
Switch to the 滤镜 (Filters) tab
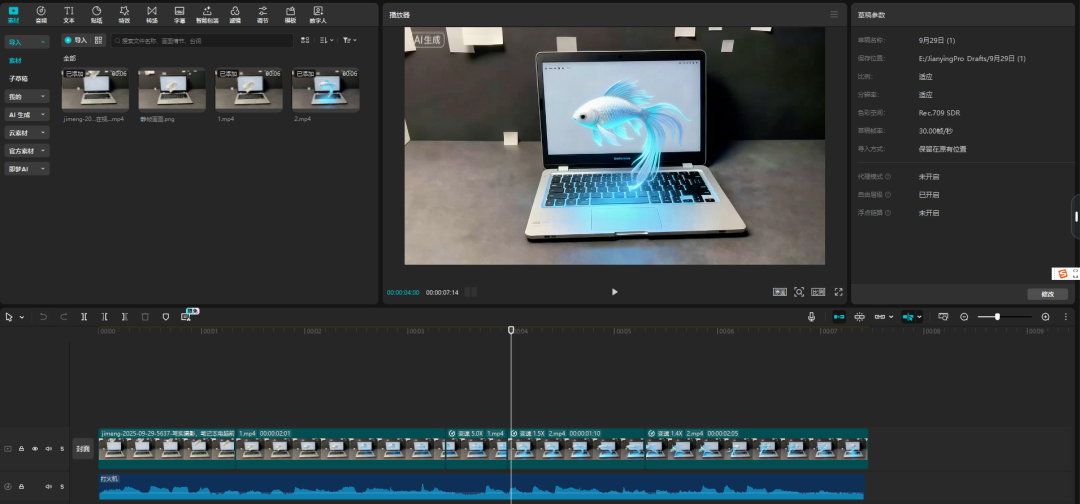click(x=235, y=14)
